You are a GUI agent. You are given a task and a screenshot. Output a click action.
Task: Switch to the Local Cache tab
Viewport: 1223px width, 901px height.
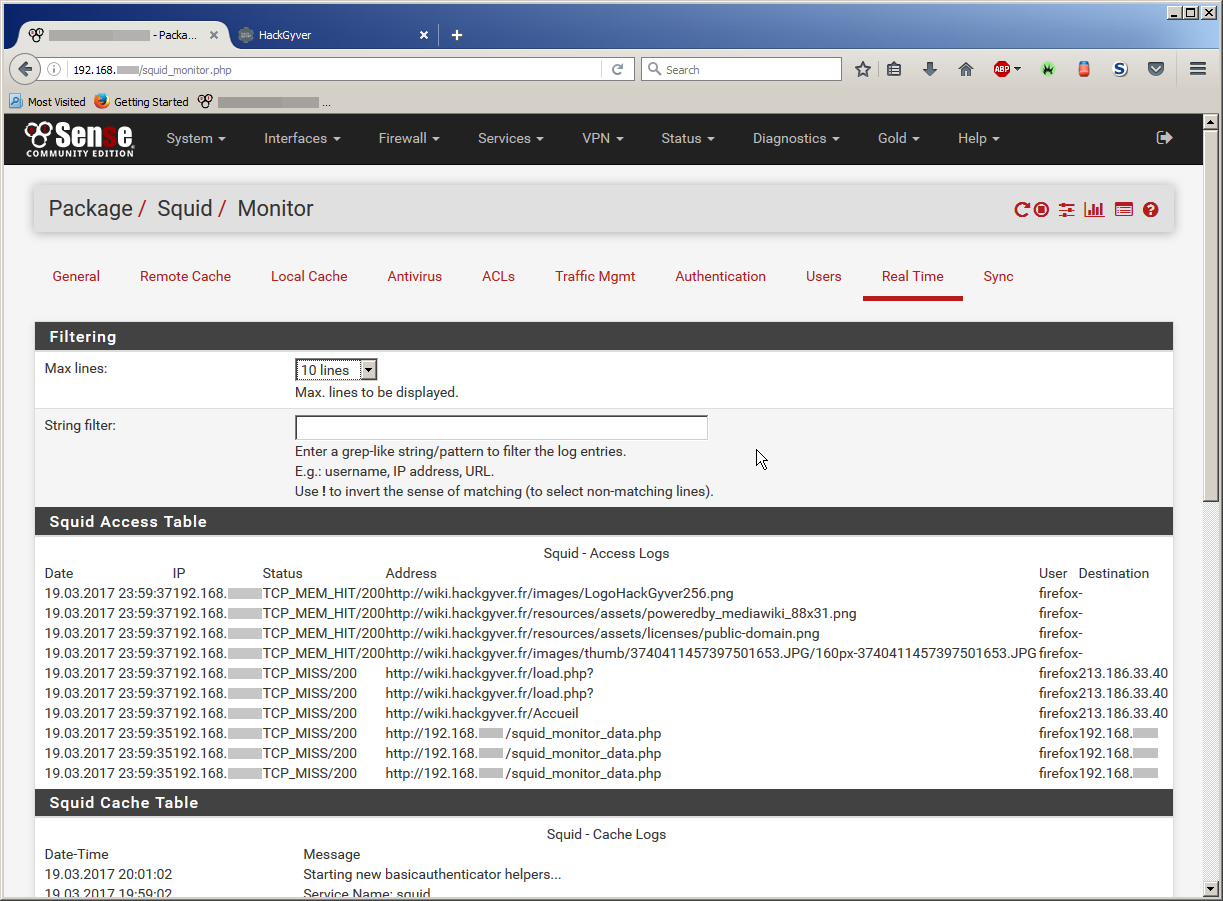pos(309,277)
